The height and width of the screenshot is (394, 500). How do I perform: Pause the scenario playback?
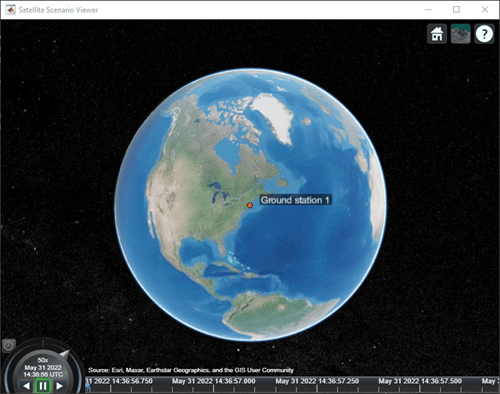point(43,386)
